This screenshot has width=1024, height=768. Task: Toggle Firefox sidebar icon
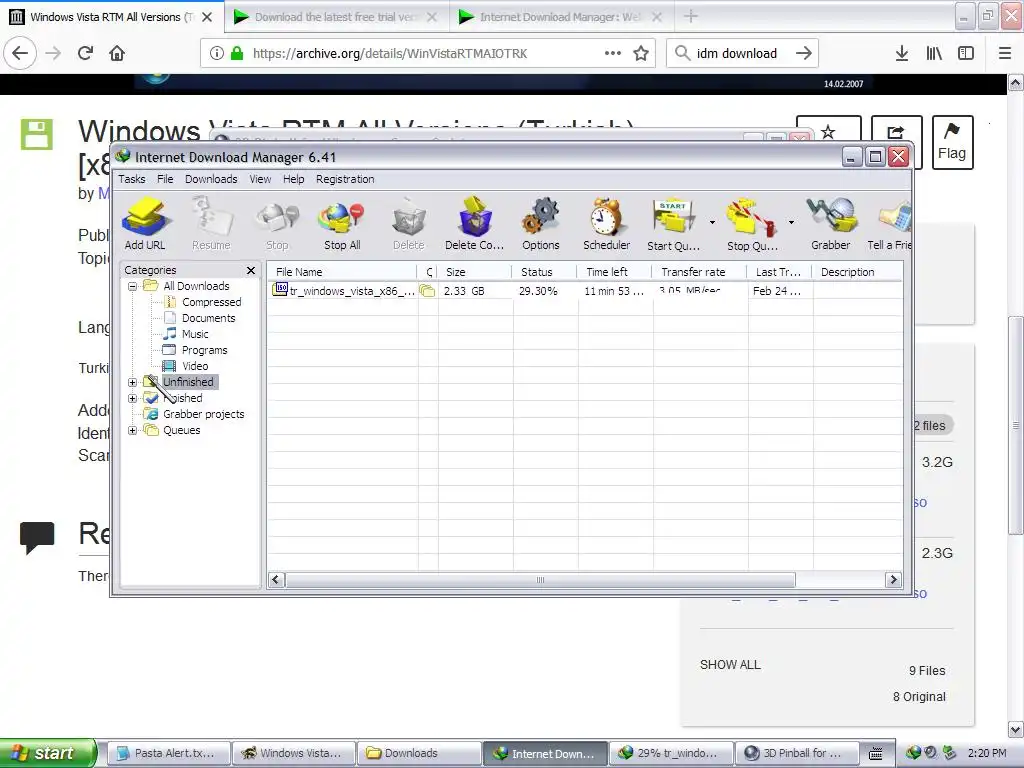tap(966, 54)
